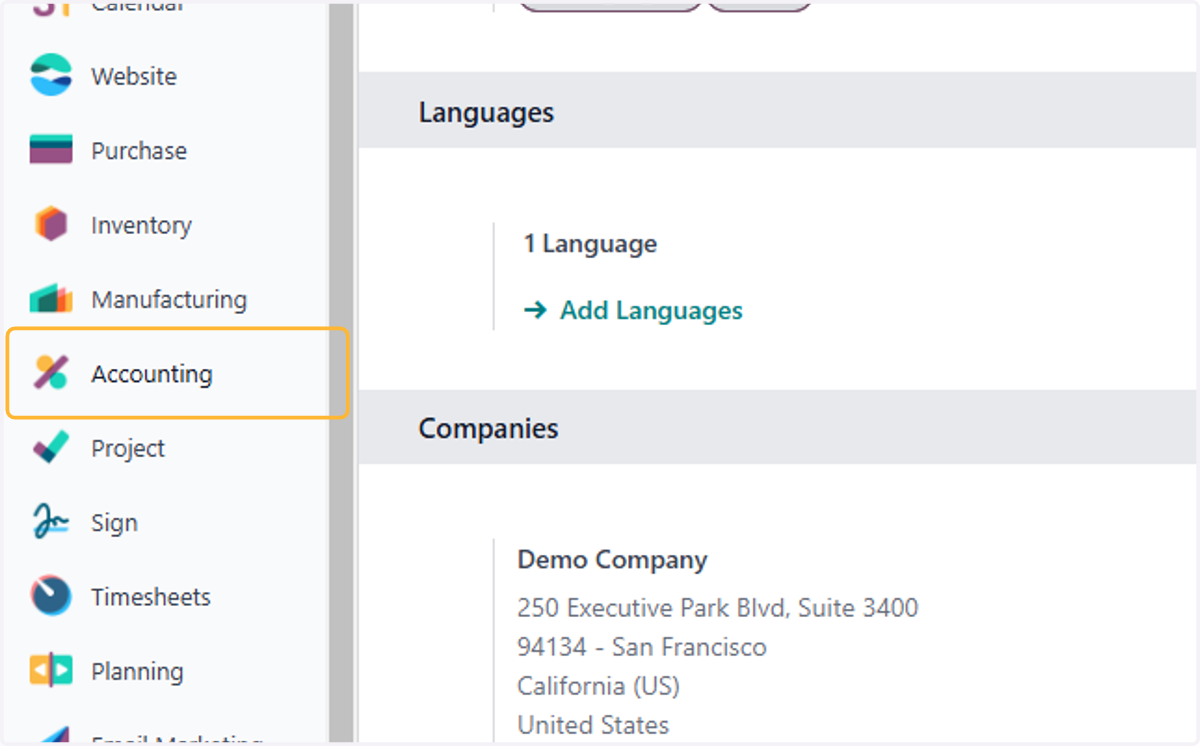This screenshot has height=746, width=1200.
Task: Click the Website app icon
Action: point(51,76)
